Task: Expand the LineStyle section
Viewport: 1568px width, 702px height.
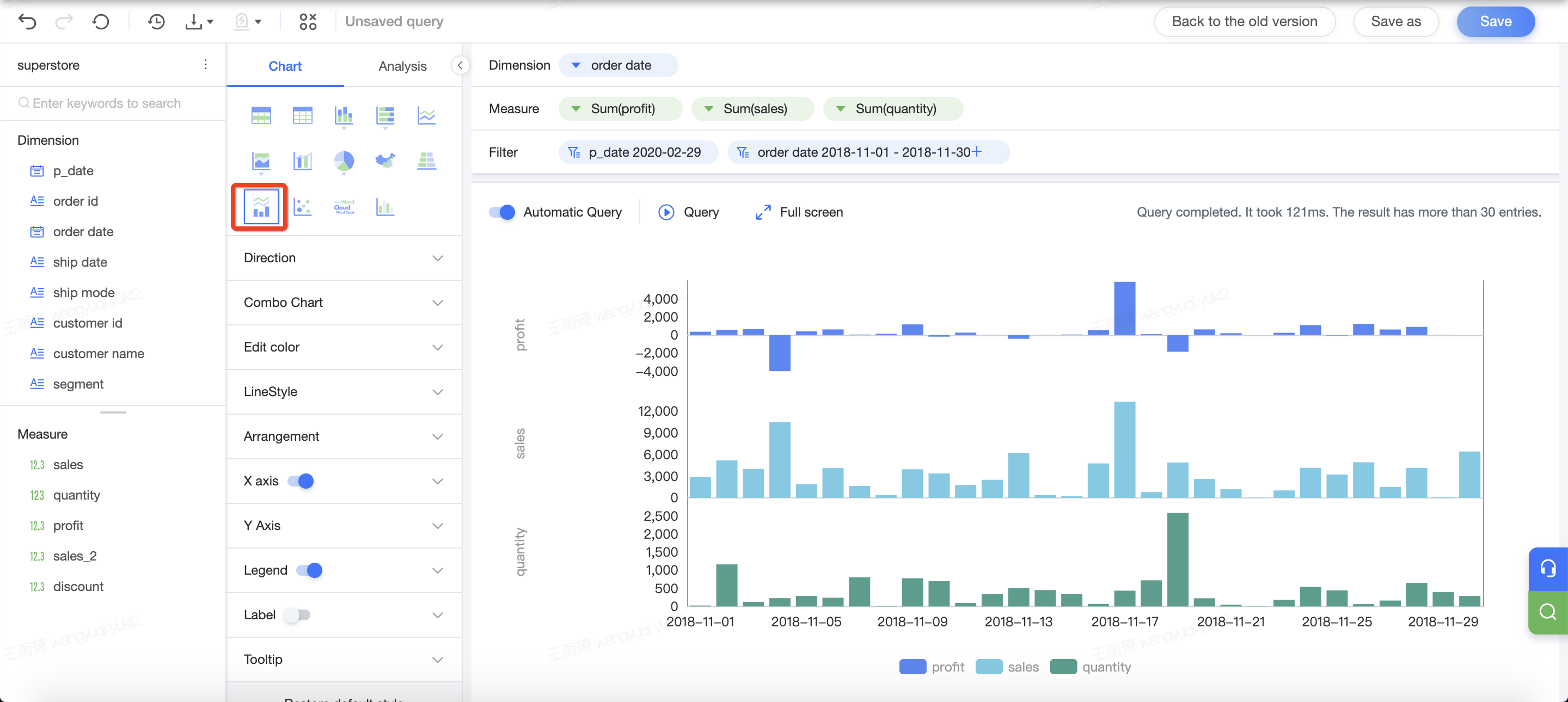Action: [x=344, y=392]
